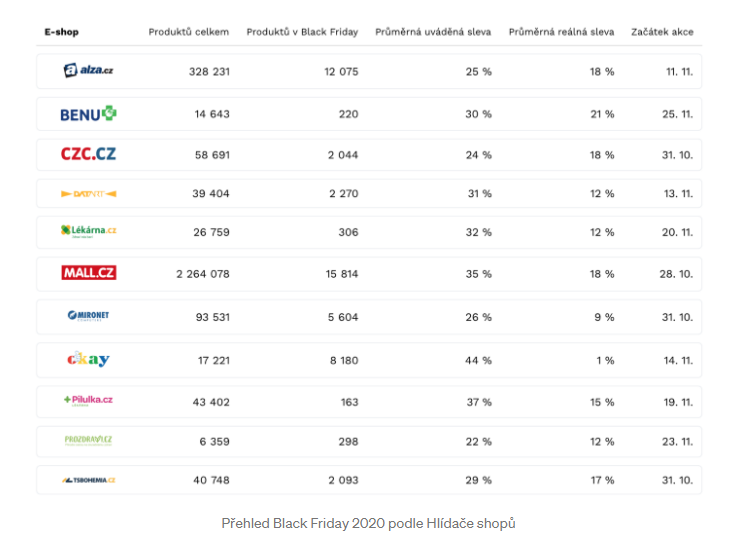743x547 pixels.
Task: Click the Přehled Black Friday 2020 caption
Action: (368, 523)
